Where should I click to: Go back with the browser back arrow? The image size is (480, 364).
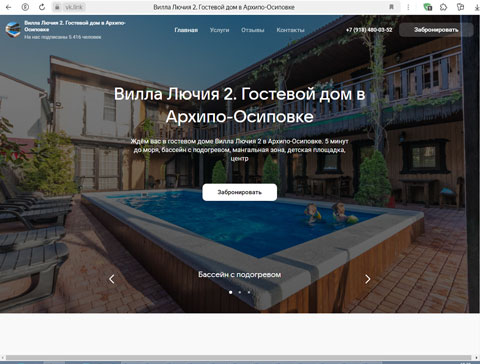pyautogui.click(x=8, y=7)
